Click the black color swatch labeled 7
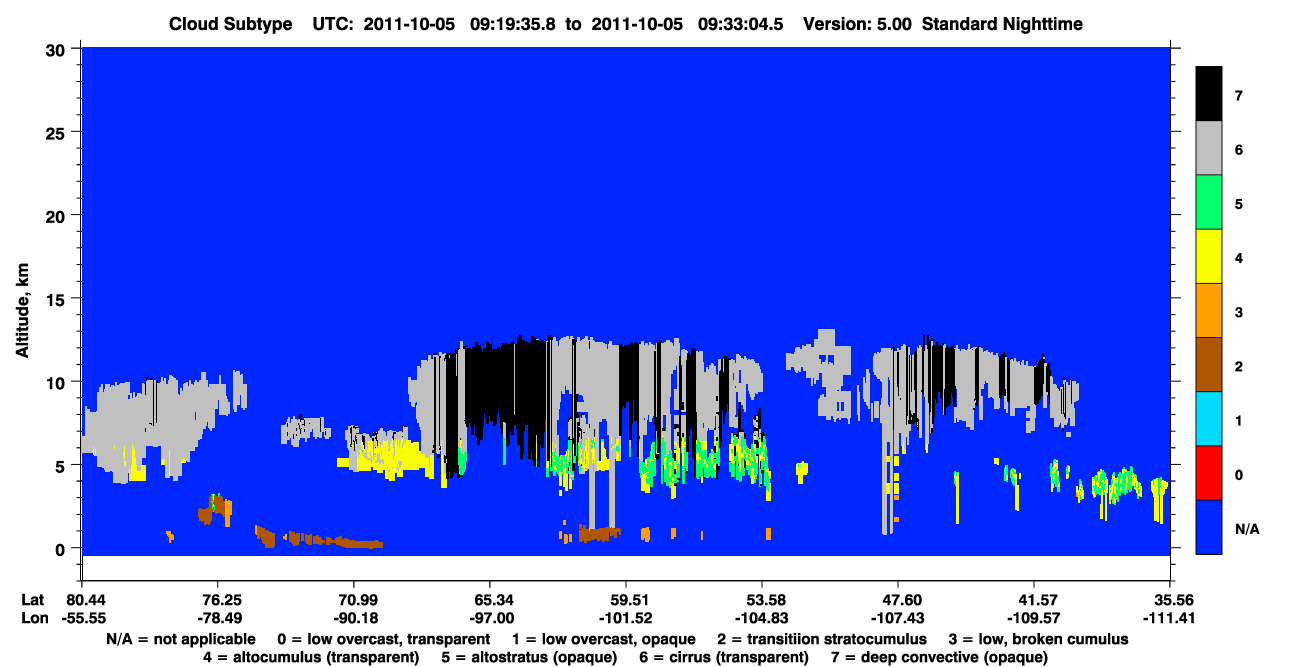The image size is (1300, 667). (1209, 94)
